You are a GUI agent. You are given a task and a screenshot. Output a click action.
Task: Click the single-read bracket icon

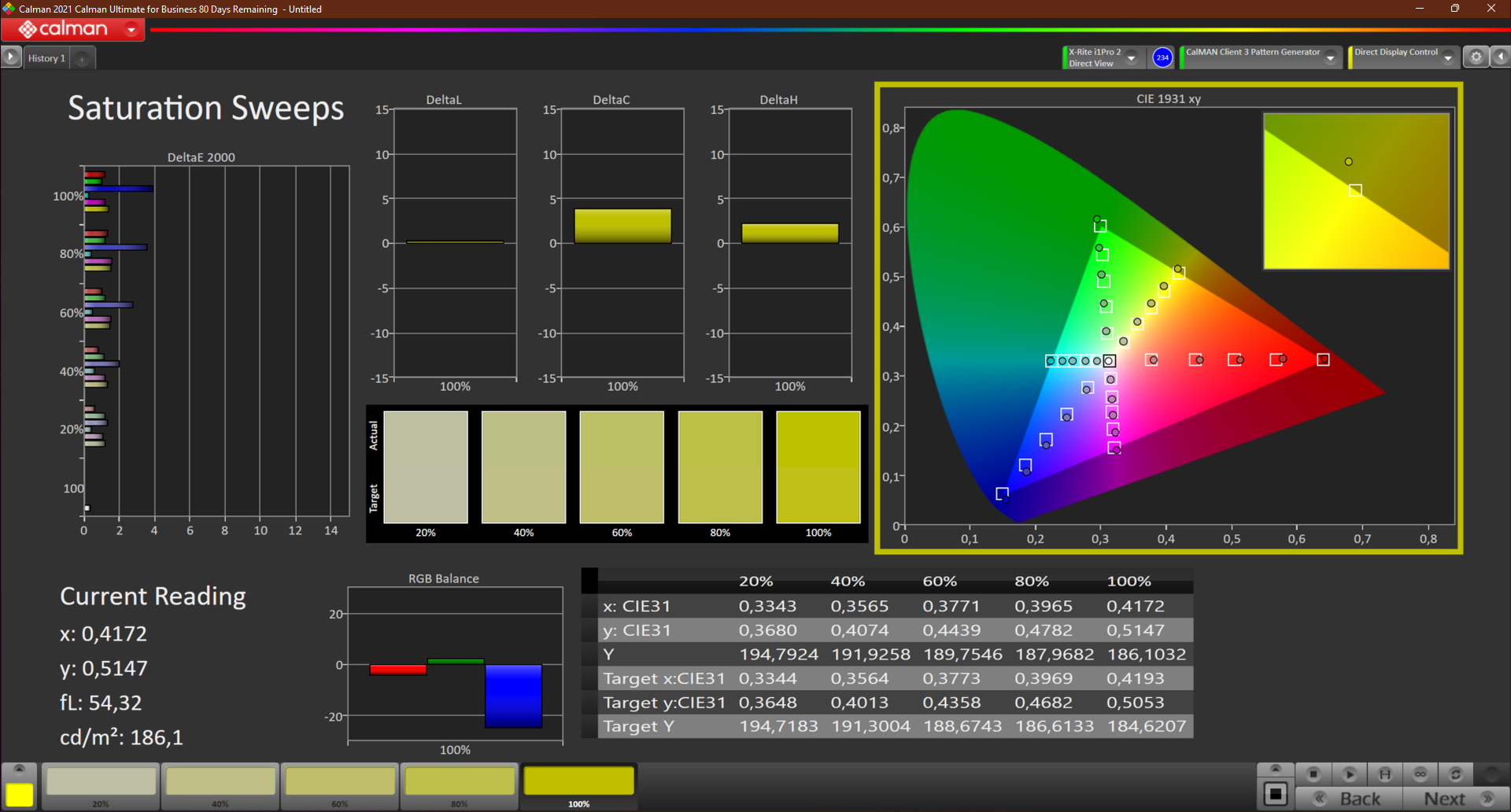pyautogui.click(x=1385, y=774)
